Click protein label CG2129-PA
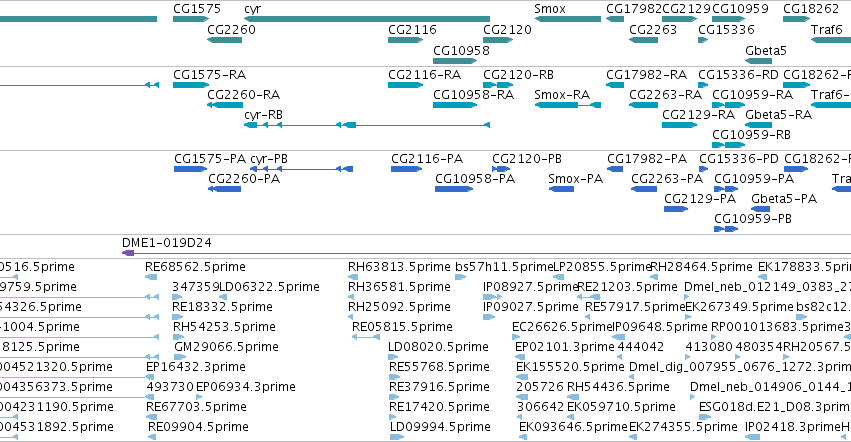 (x=700, y=199)
